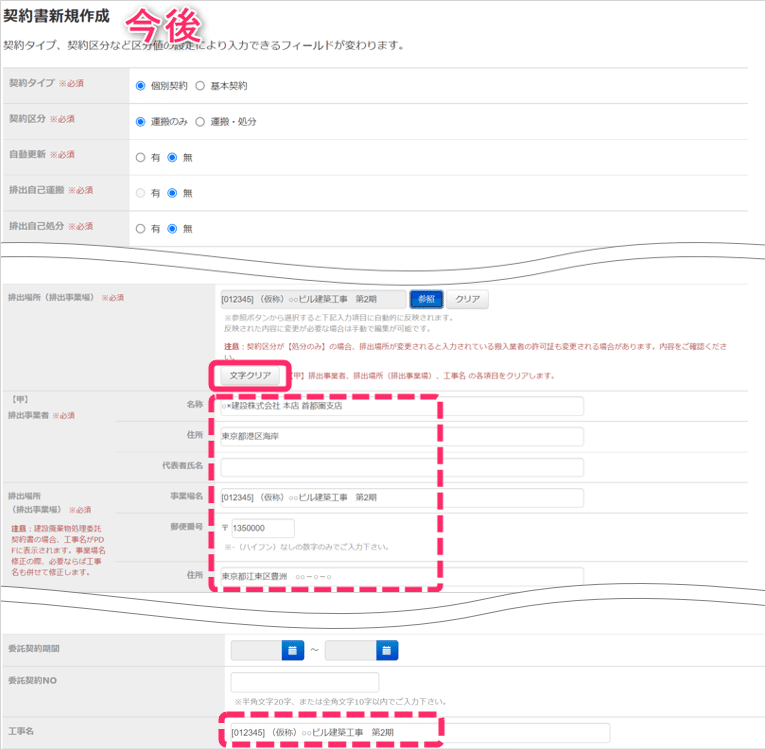Set 排出自己運搬 to 無
Image resolution: width=766 pixels, height=750 pixels.
click(x=173, y=192)
